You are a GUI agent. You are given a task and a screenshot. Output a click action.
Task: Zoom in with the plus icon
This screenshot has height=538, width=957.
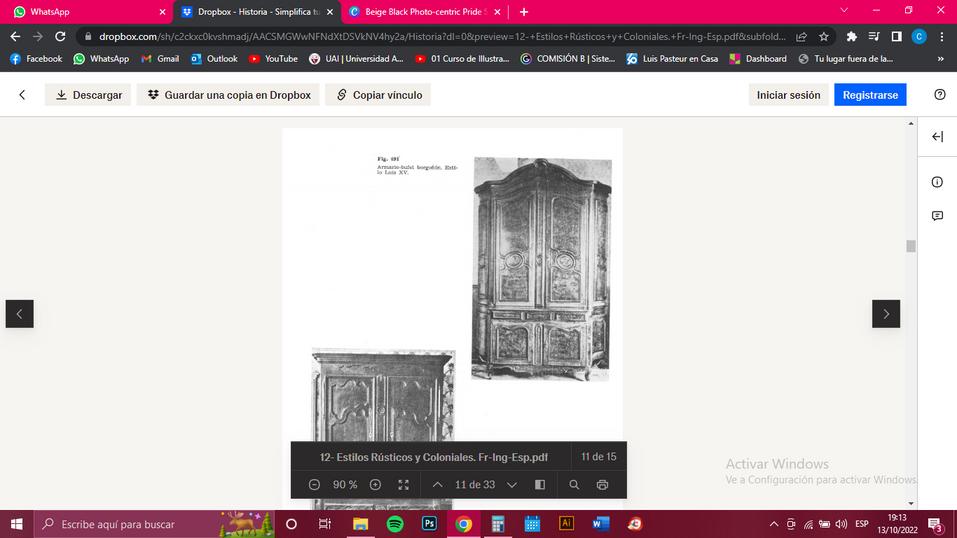coord(375,484)
